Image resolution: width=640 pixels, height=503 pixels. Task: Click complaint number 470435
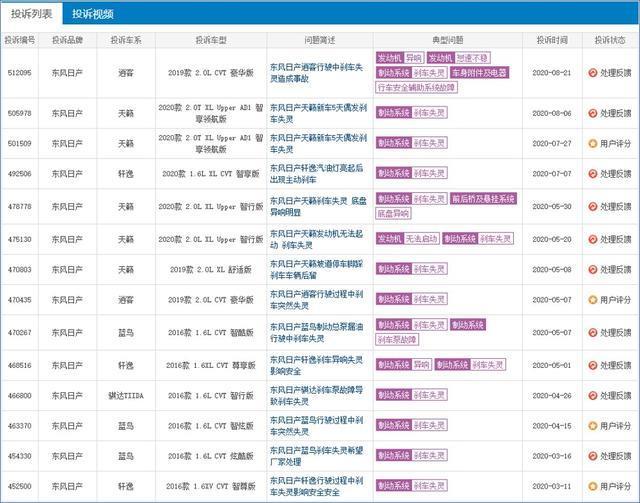coord(20,300)
